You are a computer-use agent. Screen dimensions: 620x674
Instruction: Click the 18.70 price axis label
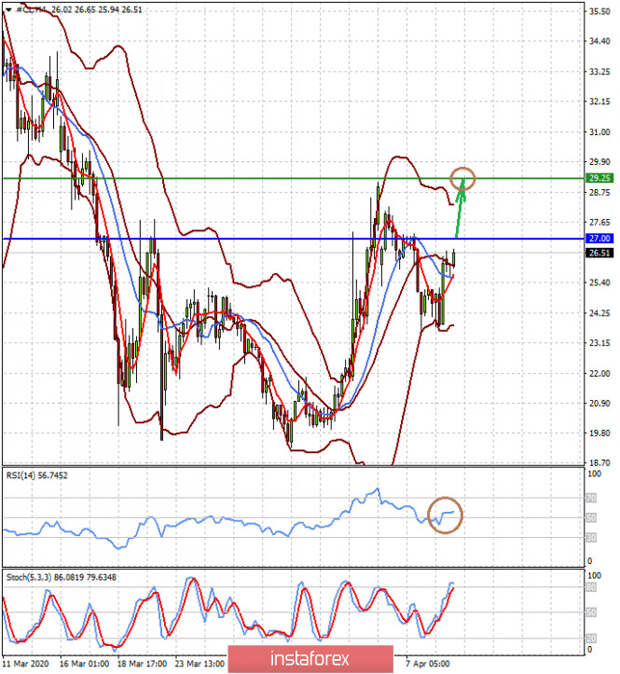[600, 464]
